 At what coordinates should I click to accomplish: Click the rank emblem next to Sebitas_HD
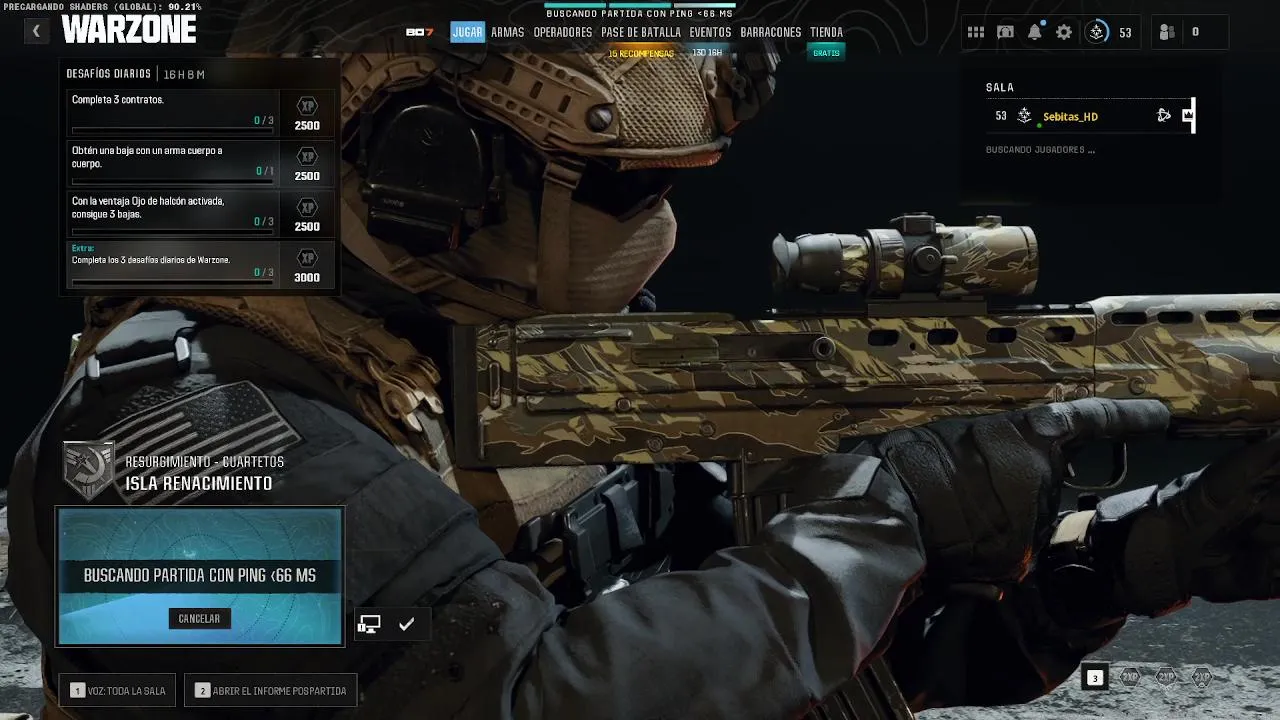[1024, 116]
